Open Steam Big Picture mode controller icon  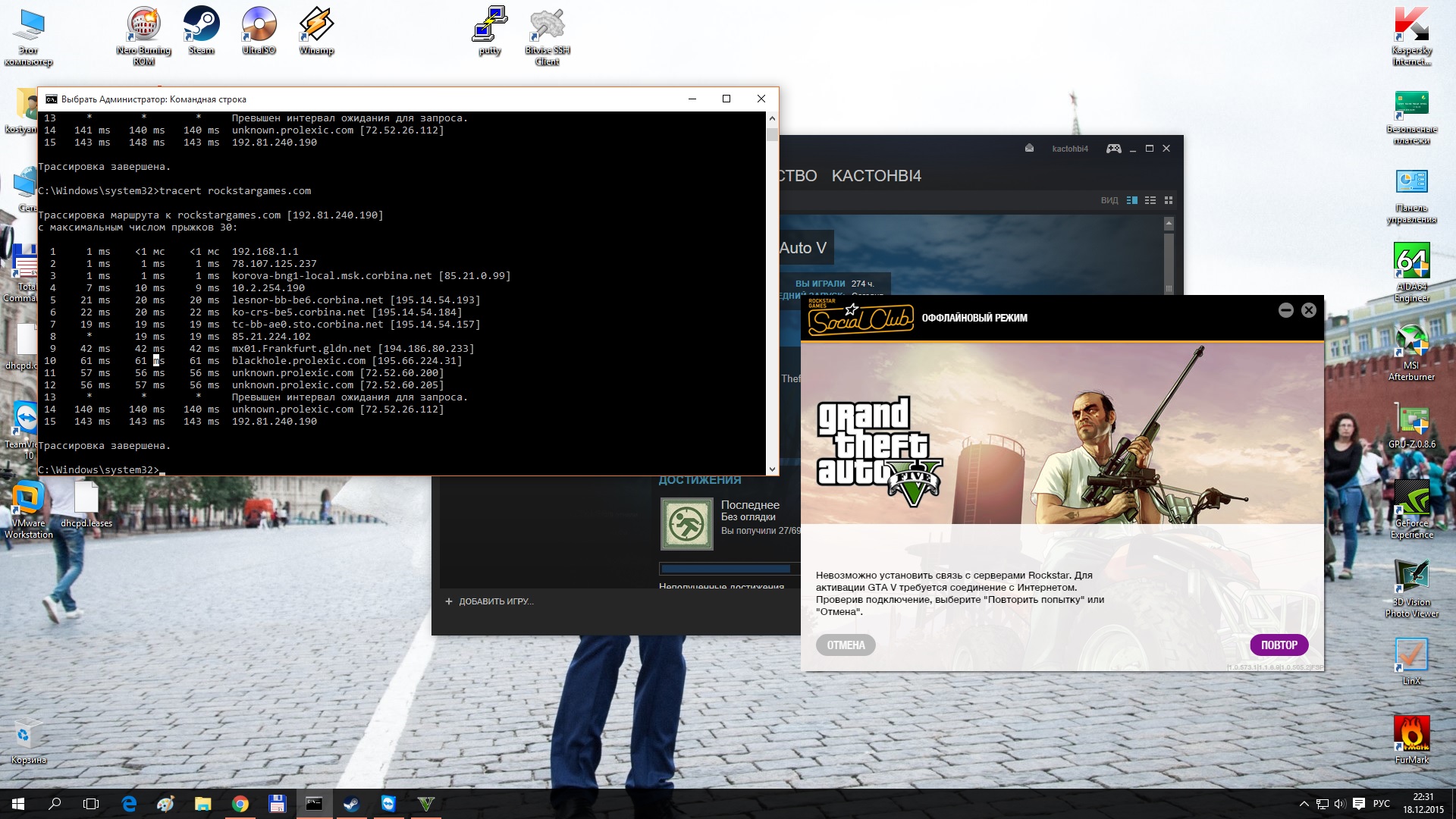[x=1113, y=149]
